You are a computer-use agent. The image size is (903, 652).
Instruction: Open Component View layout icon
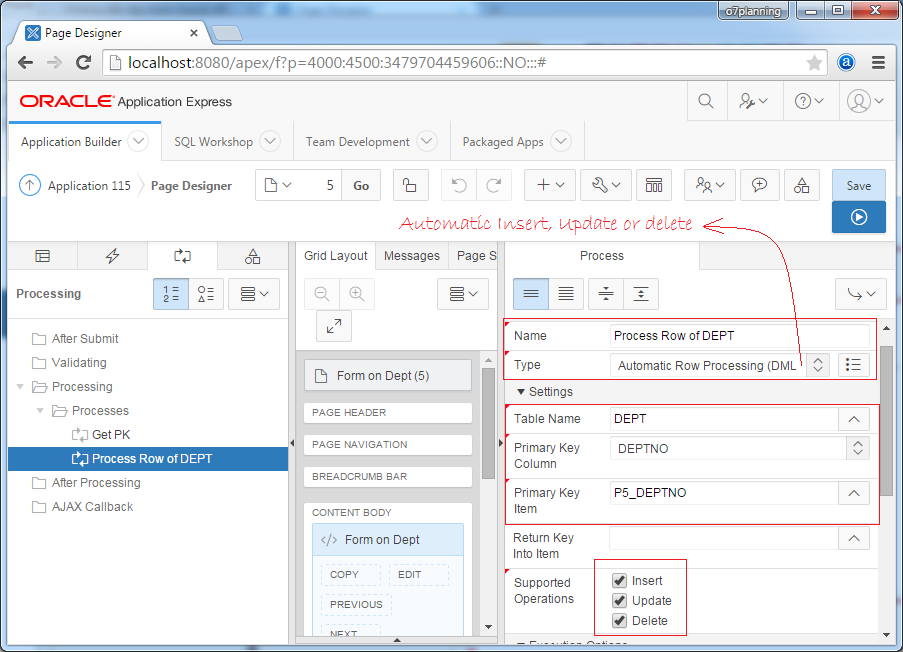coord(654,185)
